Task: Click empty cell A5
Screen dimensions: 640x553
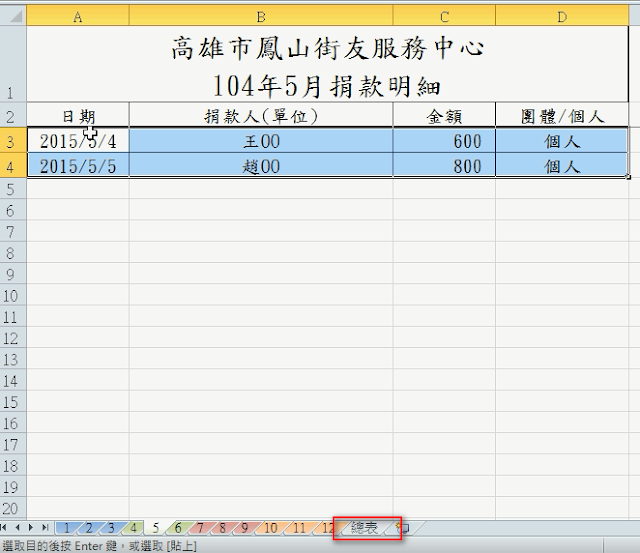Action: tap(78, 189)
